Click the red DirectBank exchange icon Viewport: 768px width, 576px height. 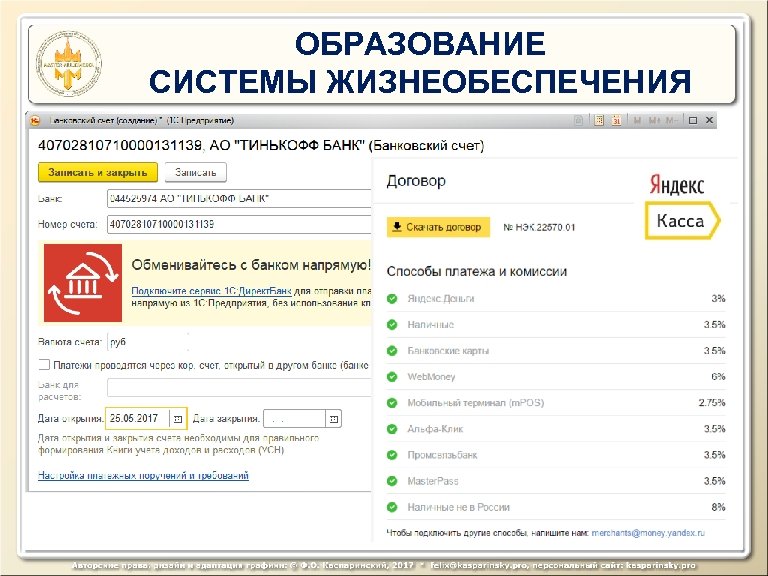click(83, 283)
